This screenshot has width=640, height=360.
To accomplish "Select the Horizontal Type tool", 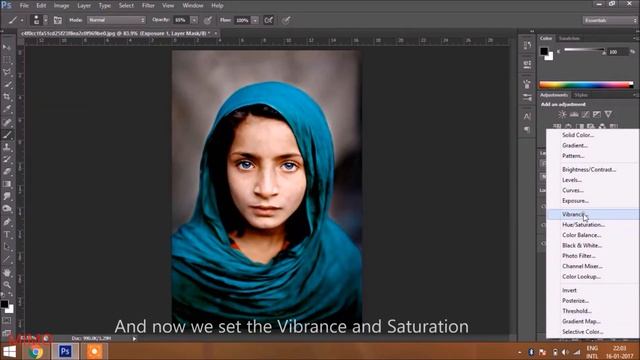I will (7, 234).
